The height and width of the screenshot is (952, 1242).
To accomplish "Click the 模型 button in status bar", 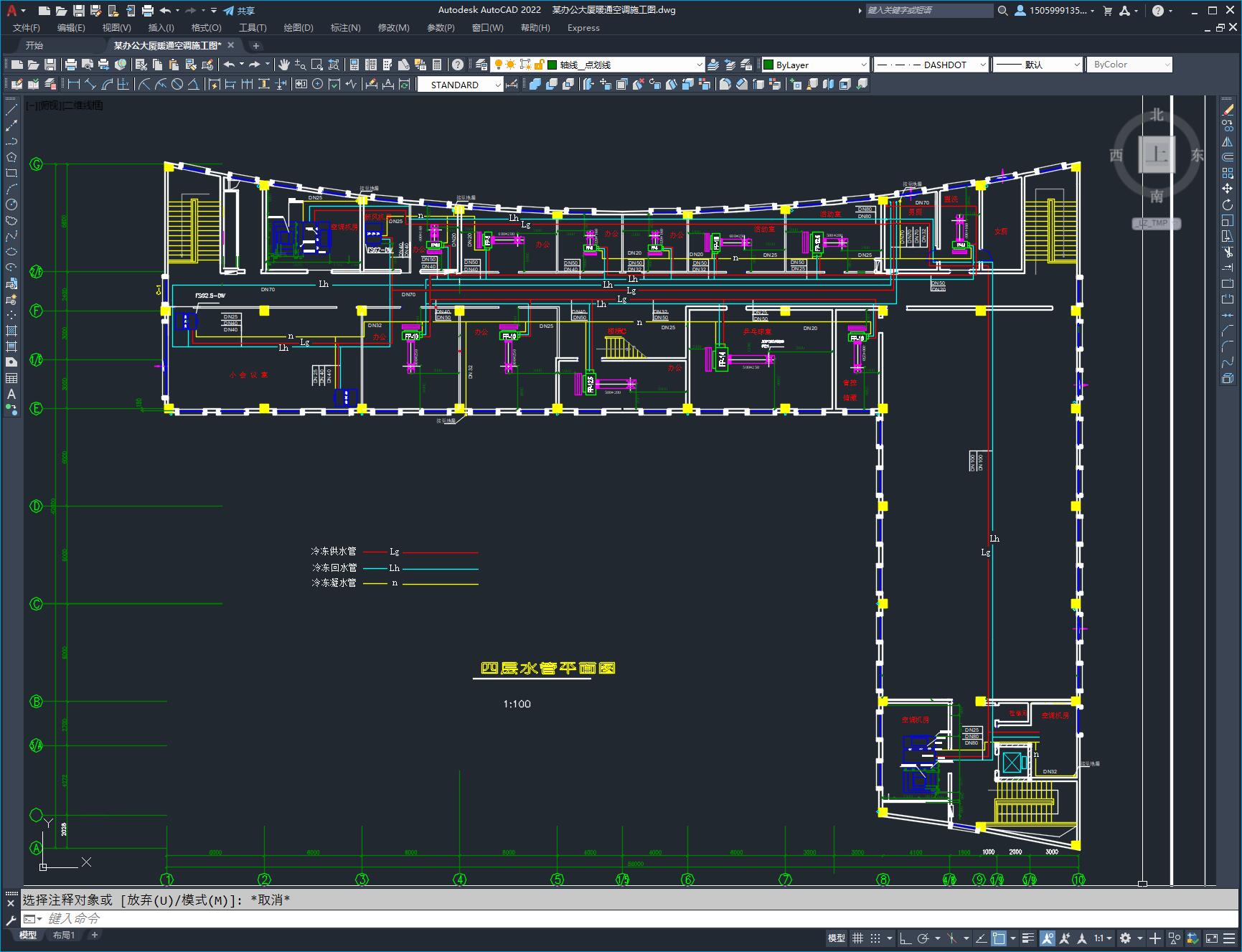I will 837,938.
